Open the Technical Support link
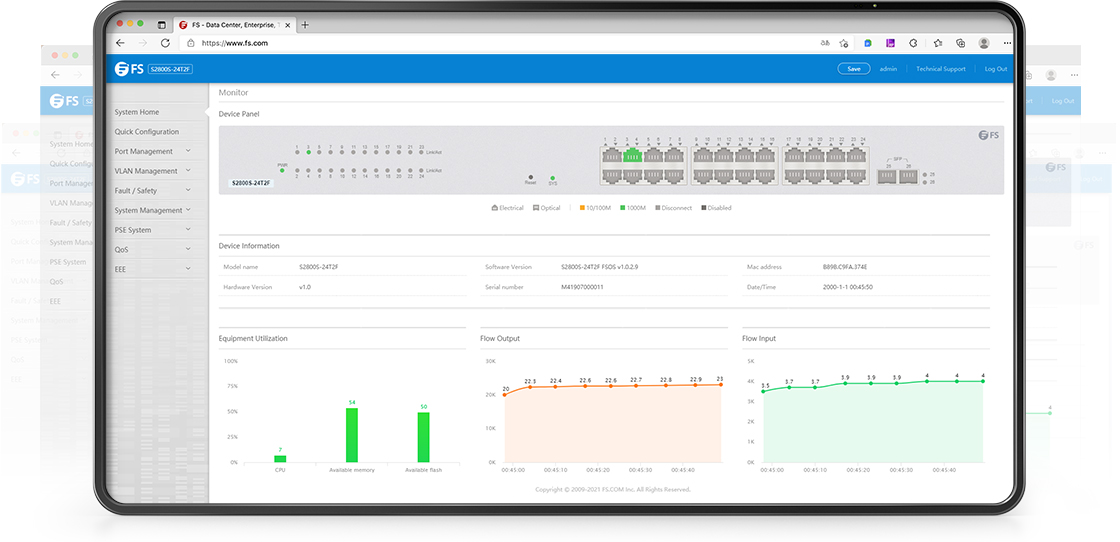This screenshot has width=1120, height=542. point(941,69)
